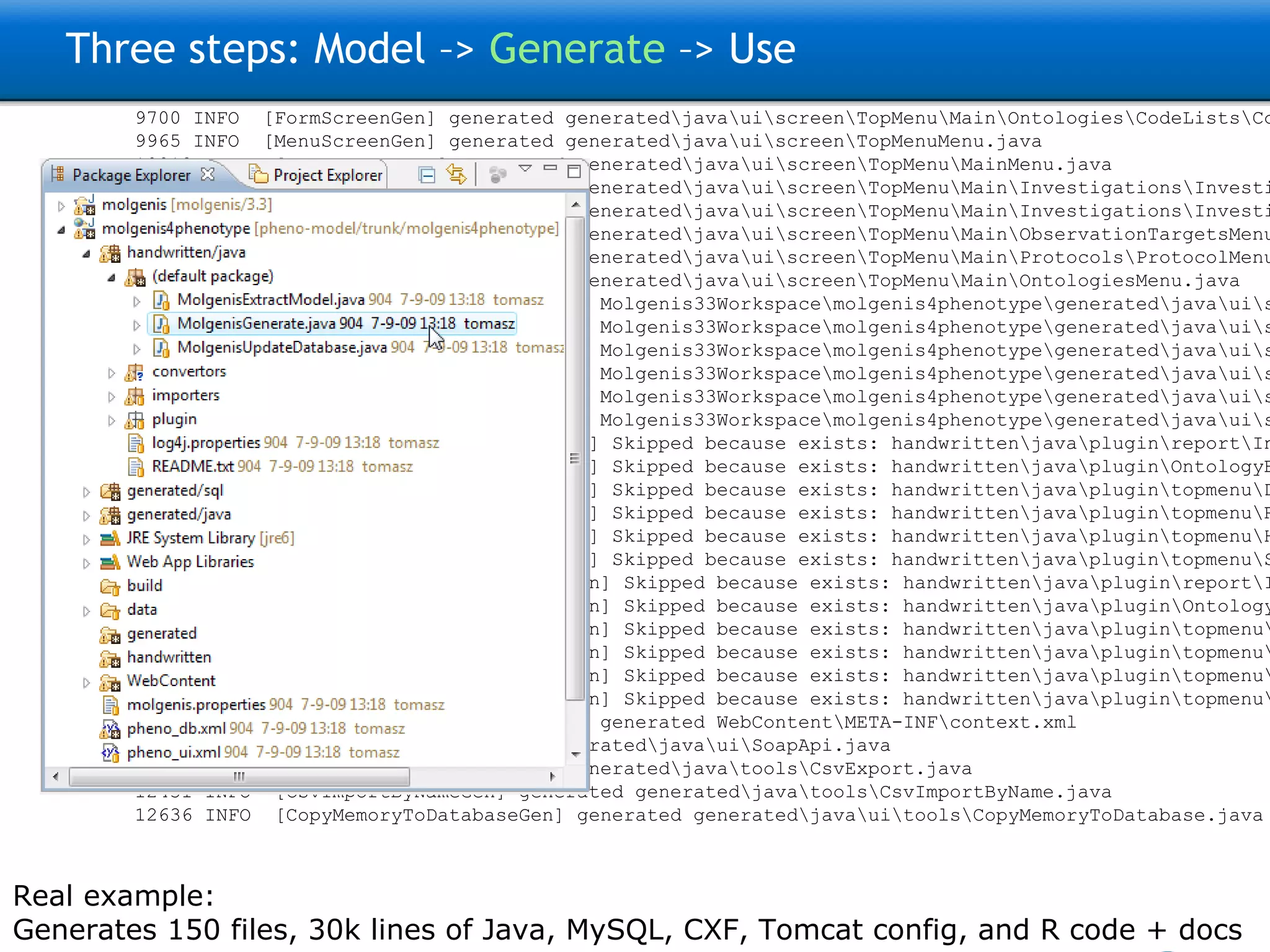Click the pheno_db.xml file icon

(x=110, y=729)
